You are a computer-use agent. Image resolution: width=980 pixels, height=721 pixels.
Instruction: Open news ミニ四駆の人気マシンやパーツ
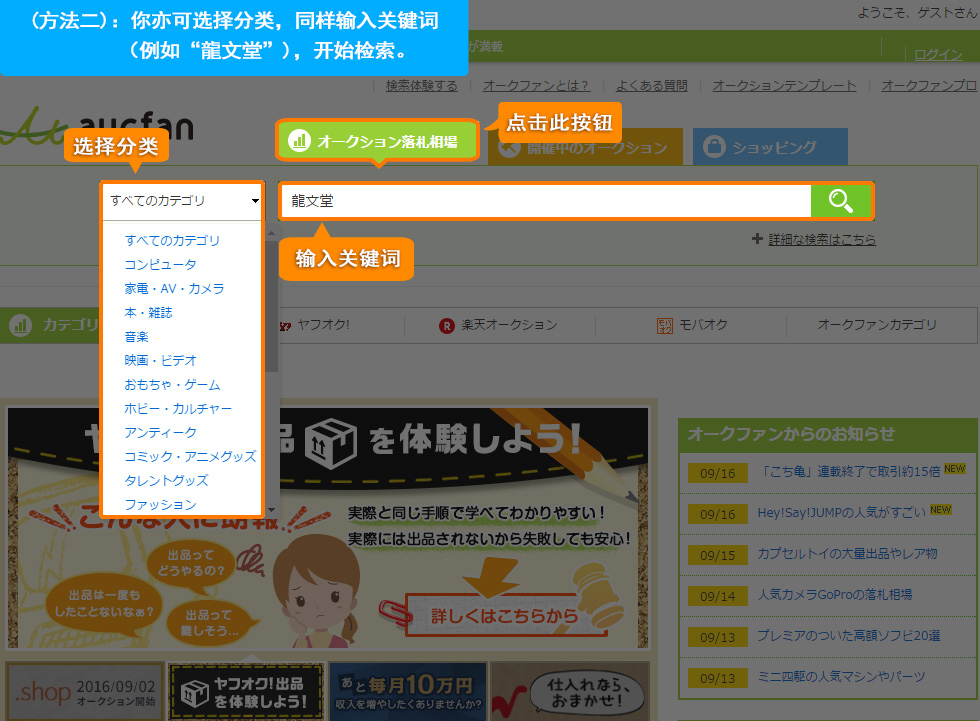841,677
